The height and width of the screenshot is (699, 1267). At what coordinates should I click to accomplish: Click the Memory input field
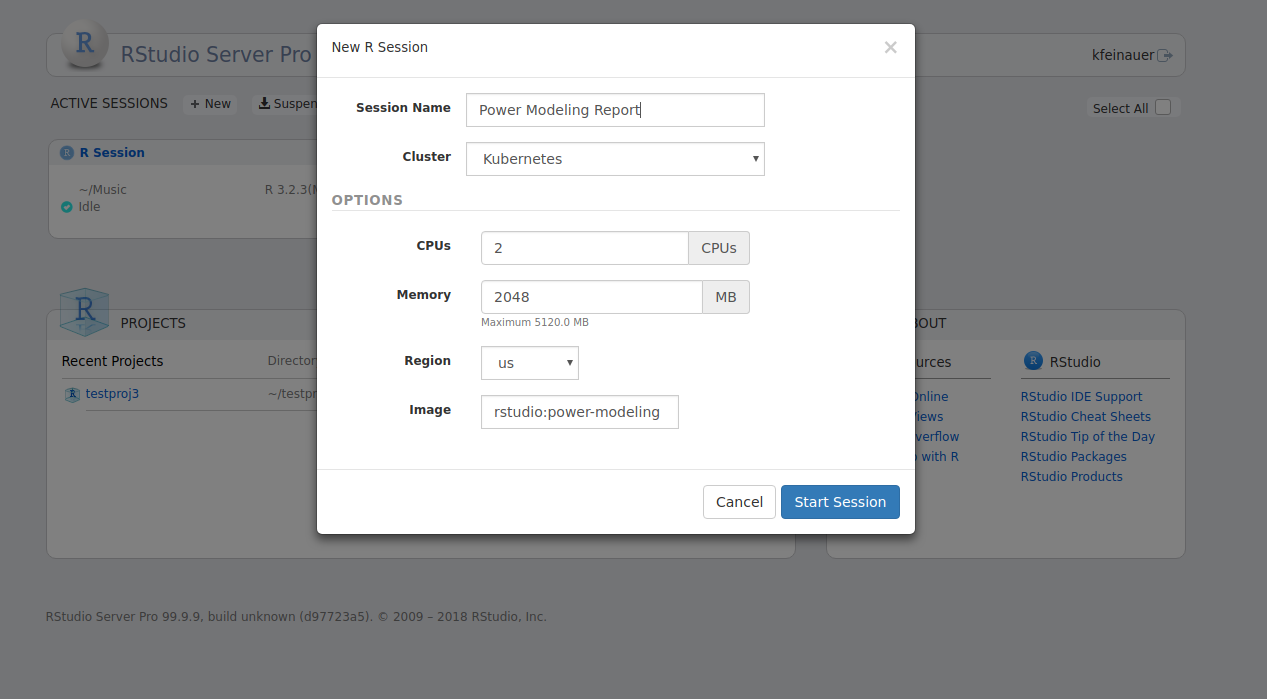(591, 297)
